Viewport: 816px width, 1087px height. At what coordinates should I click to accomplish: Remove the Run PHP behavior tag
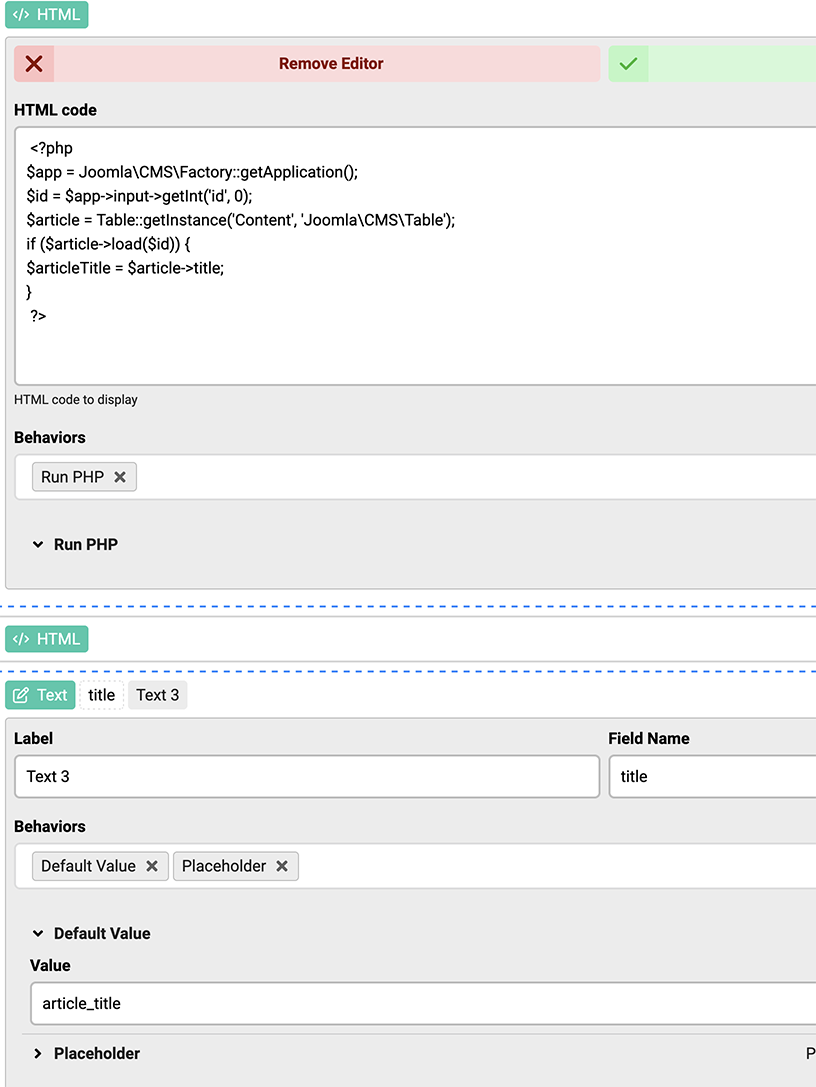coord(120,477)
